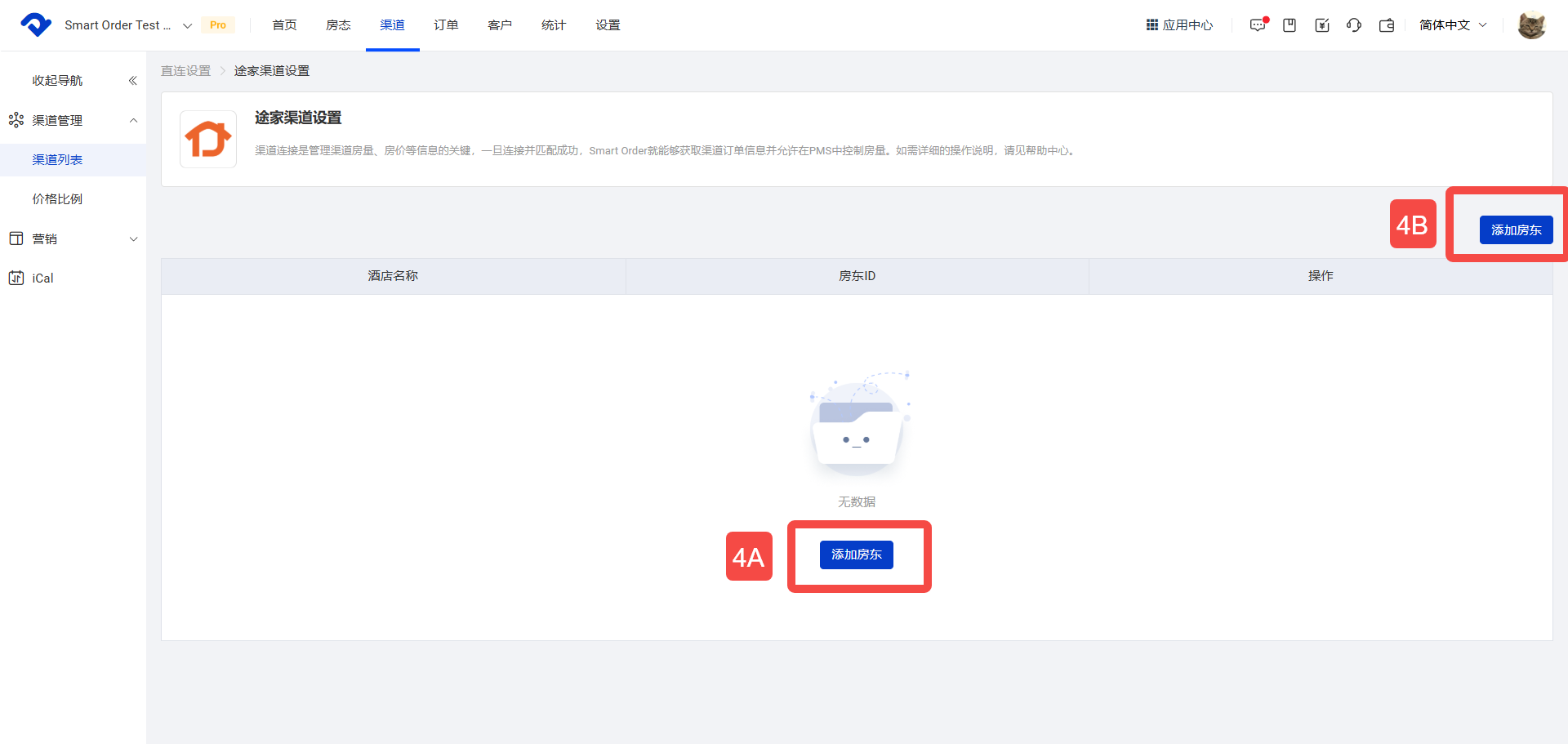Click the headset customer support icon
The width and height of the screenshot is (1568, 744).
coord(1354,25)
